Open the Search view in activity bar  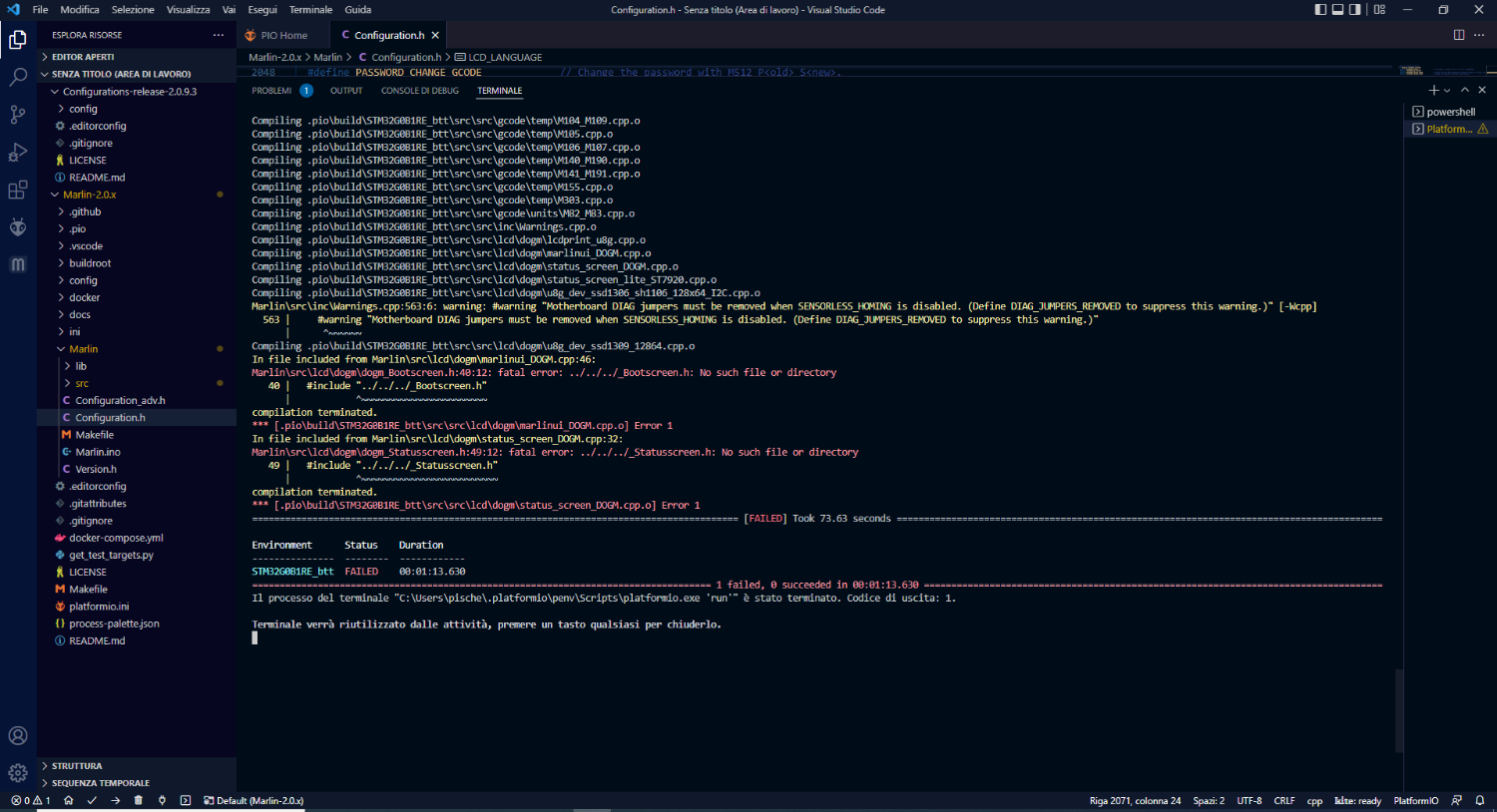tap(18, 77)
